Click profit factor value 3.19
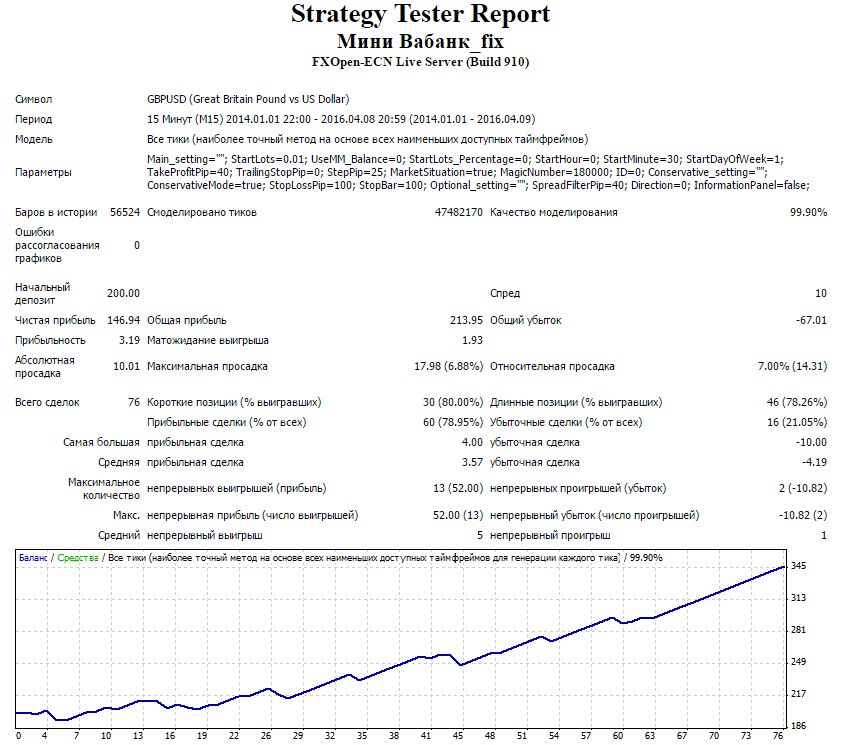 point(129,340)
